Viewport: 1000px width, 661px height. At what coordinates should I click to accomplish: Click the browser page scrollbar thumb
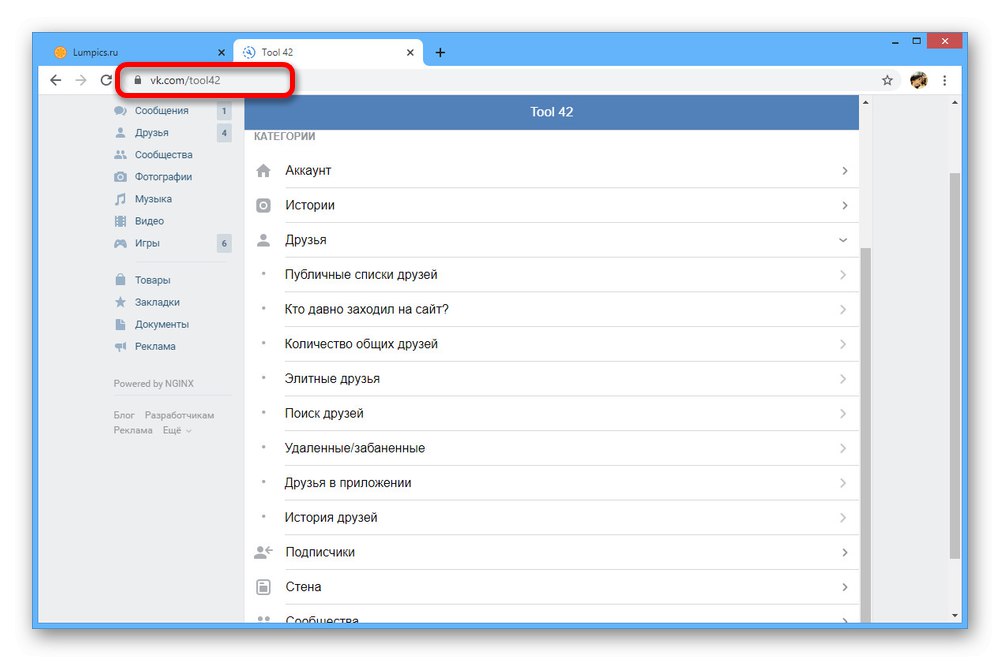[955, 366]
